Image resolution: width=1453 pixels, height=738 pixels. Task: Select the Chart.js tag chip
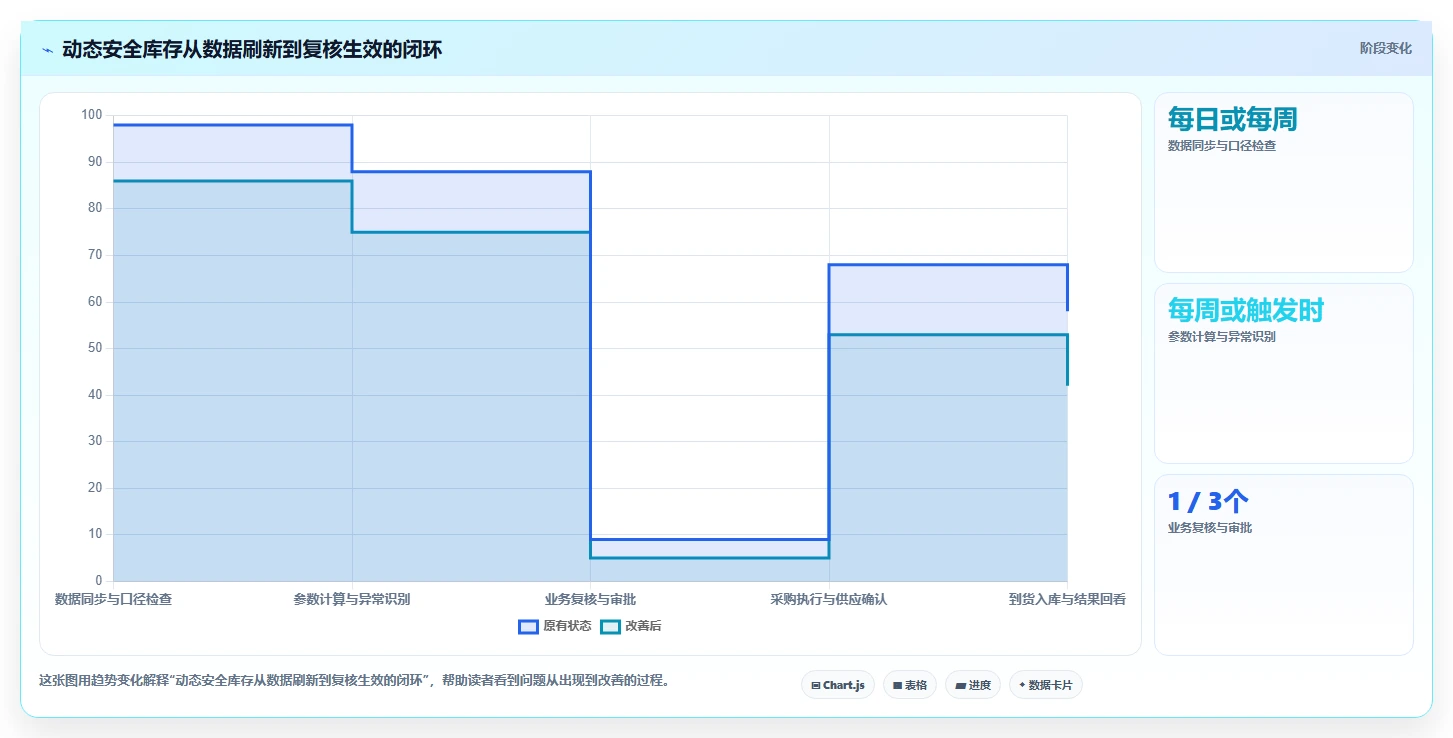(838, 685)
